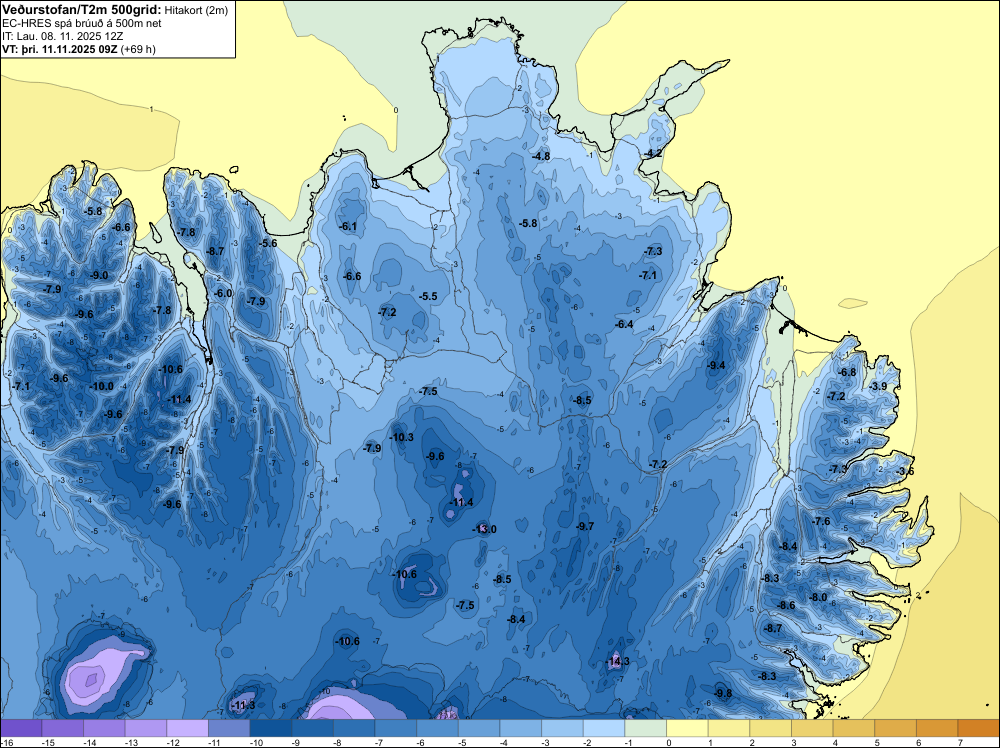The width and height of the screenshot is (1000, 748).
Task: Click the -6.4 temperature label
Action: pos(624,325)
